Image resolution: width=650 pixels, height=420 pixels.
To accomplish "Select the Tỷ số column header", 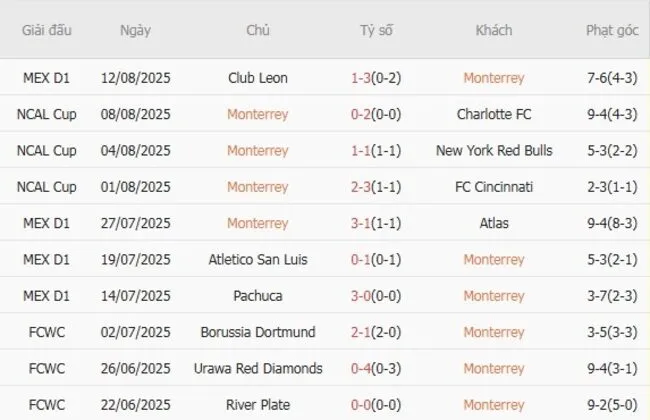I will point(376,30).
